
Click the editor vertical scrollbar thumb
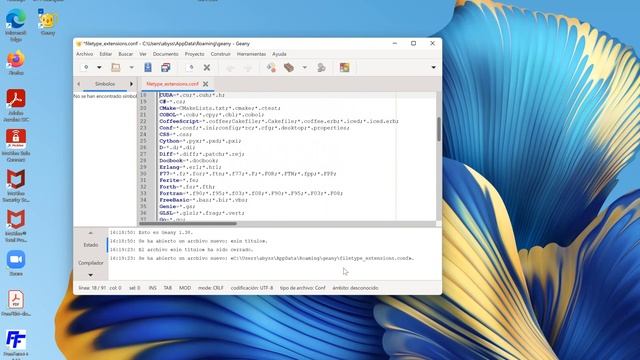click(x=439, y=129)
